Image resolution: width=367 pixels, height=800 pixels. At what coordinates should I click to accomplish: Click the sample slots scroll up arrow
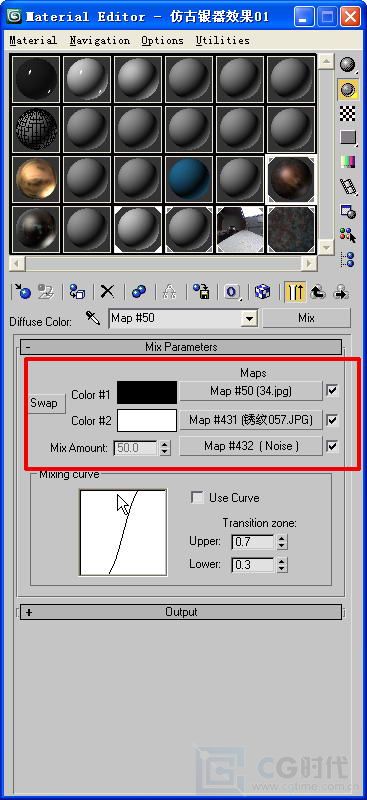tap(326, 62)
